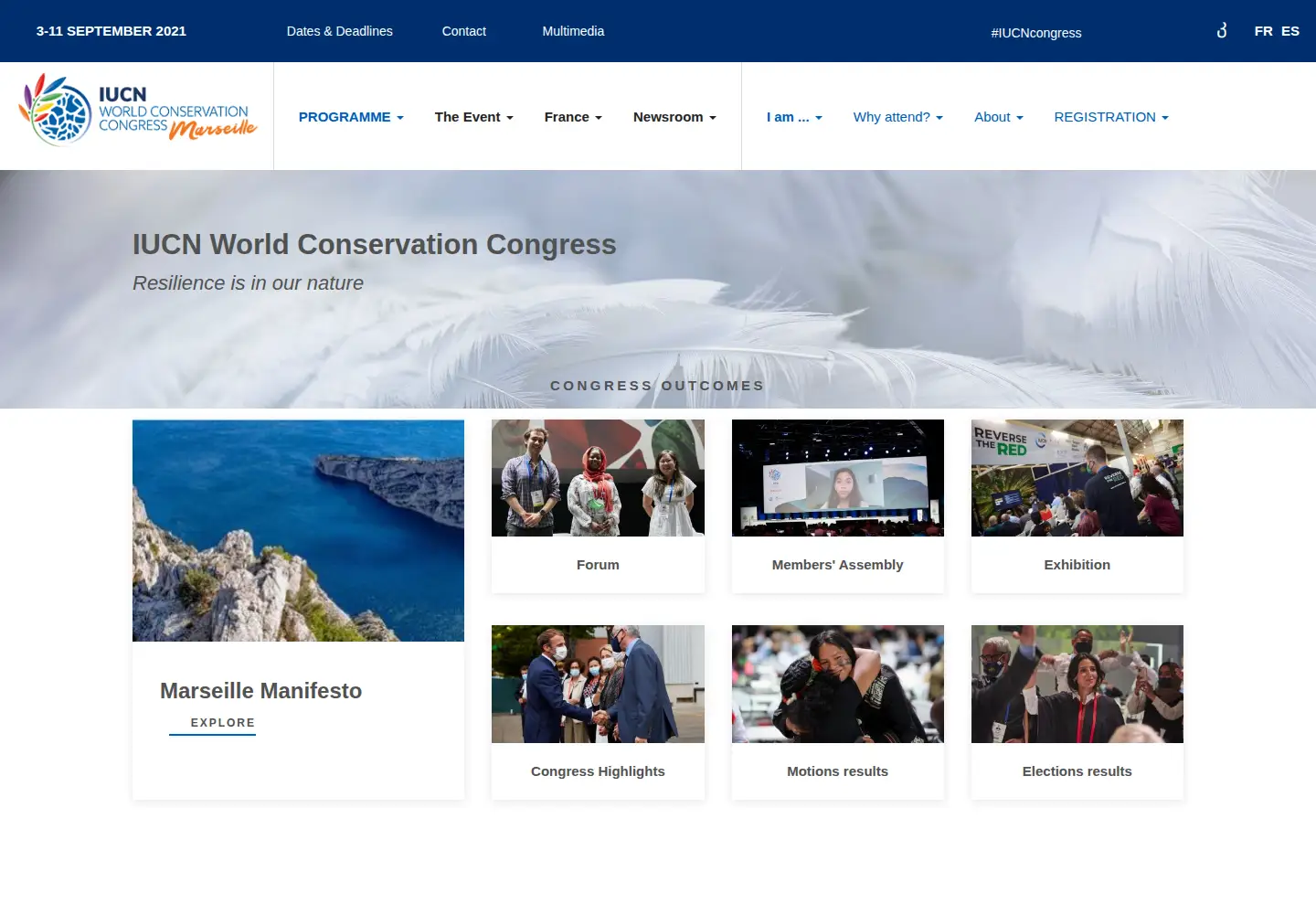
Task: Open Congress Highlights label link
Action: point(598,771)
